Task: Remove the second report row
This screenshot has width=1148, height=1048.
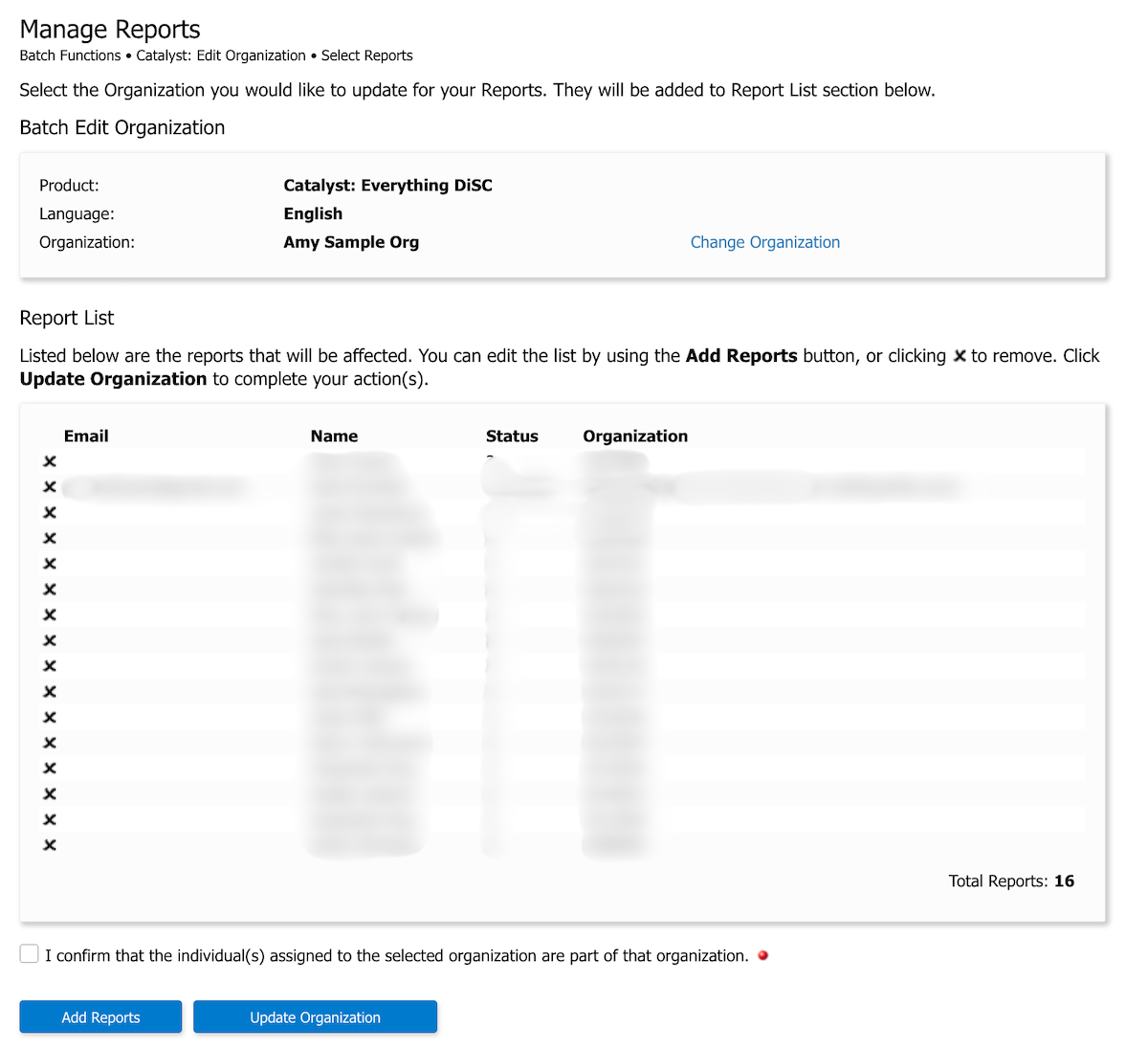Action: [50, 487]
